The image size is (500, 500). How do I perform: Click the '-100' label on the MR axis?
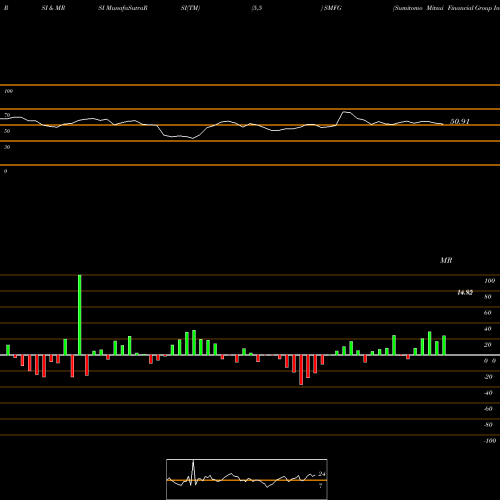[490, 441]
